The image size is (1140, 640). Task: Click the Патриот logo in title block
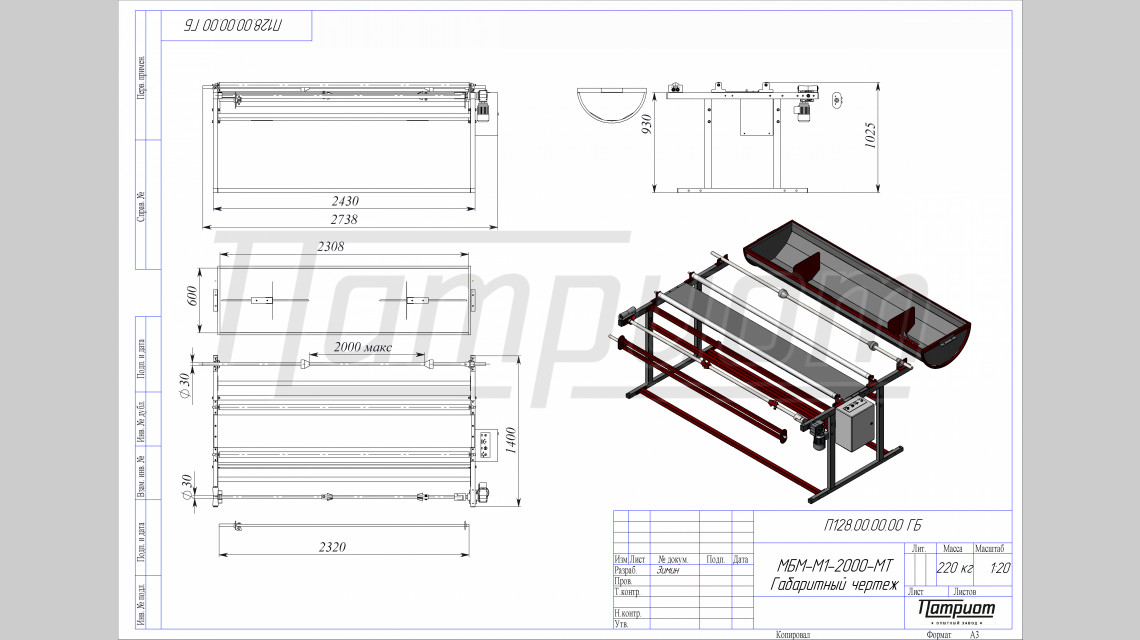click(956, 609)
